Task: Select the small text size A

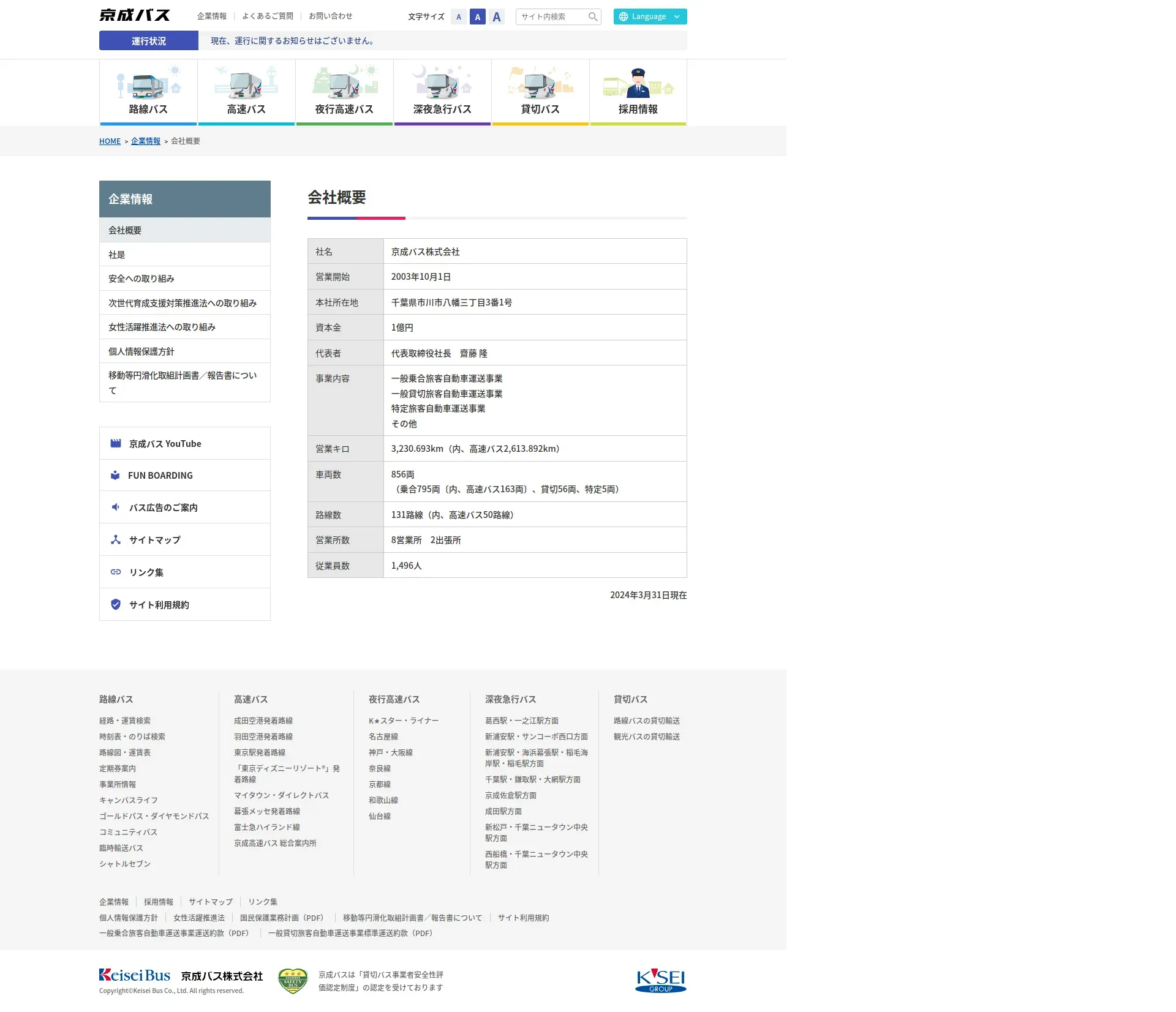Action: pyautogui.click(x=459, y=17)
